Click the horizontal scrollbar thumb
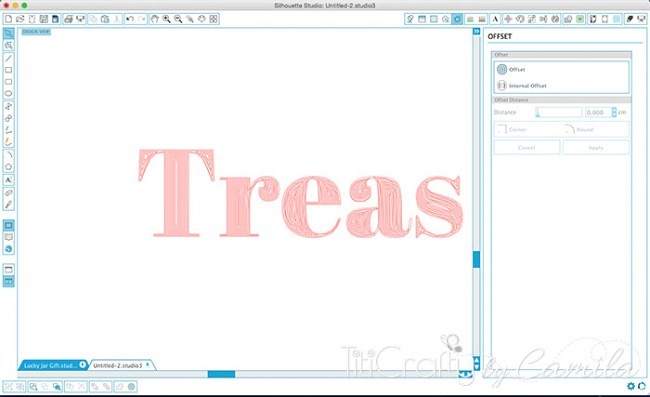 click(221, 374)
